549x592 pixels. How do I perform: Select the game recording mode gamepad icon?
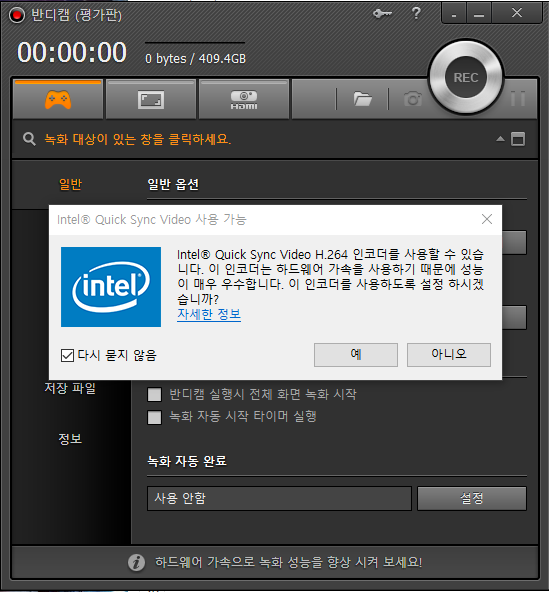(58, 99)
